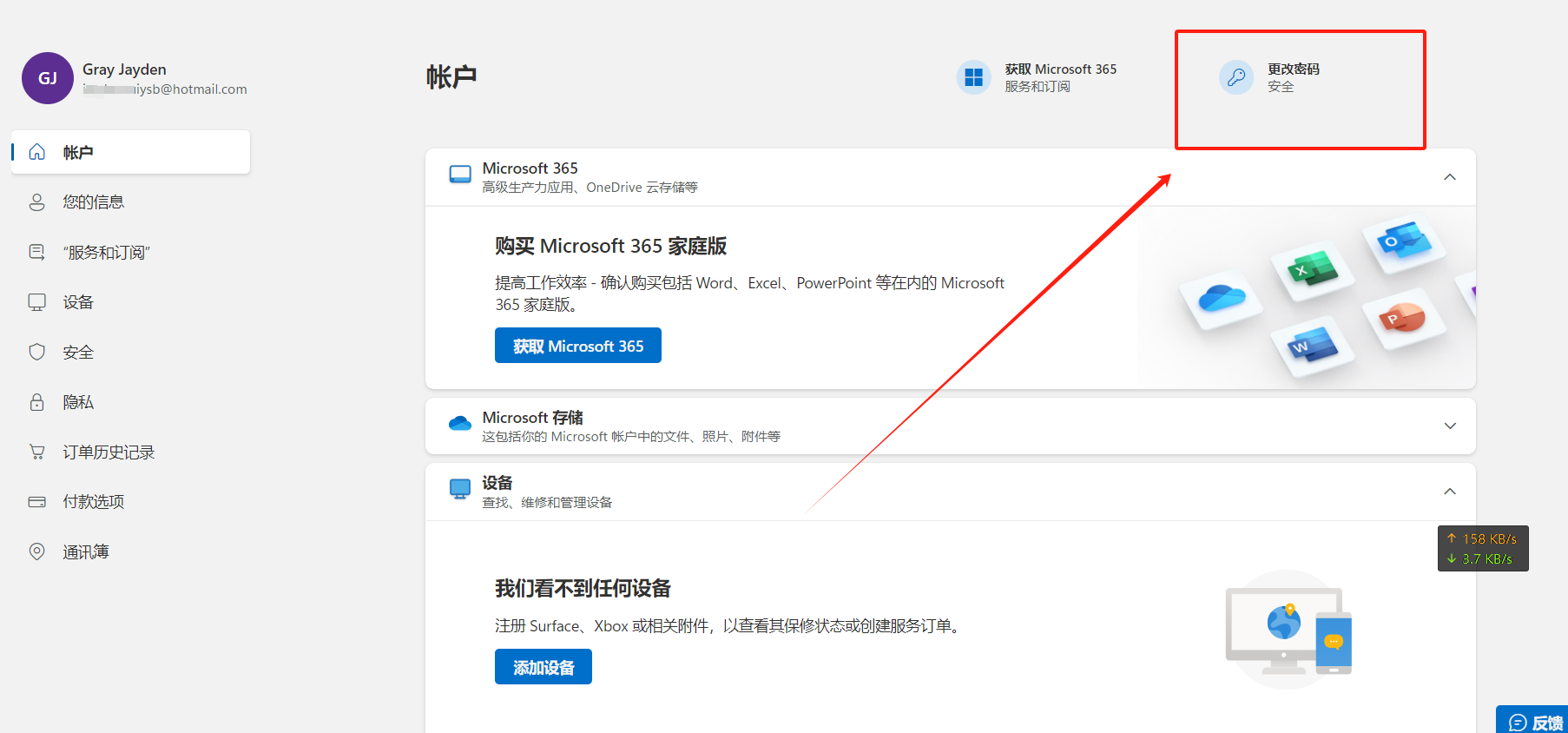Click the monitor icon for 设备 in sidebar
Viewport: 1568px width, 733px height.
[37, 302]
